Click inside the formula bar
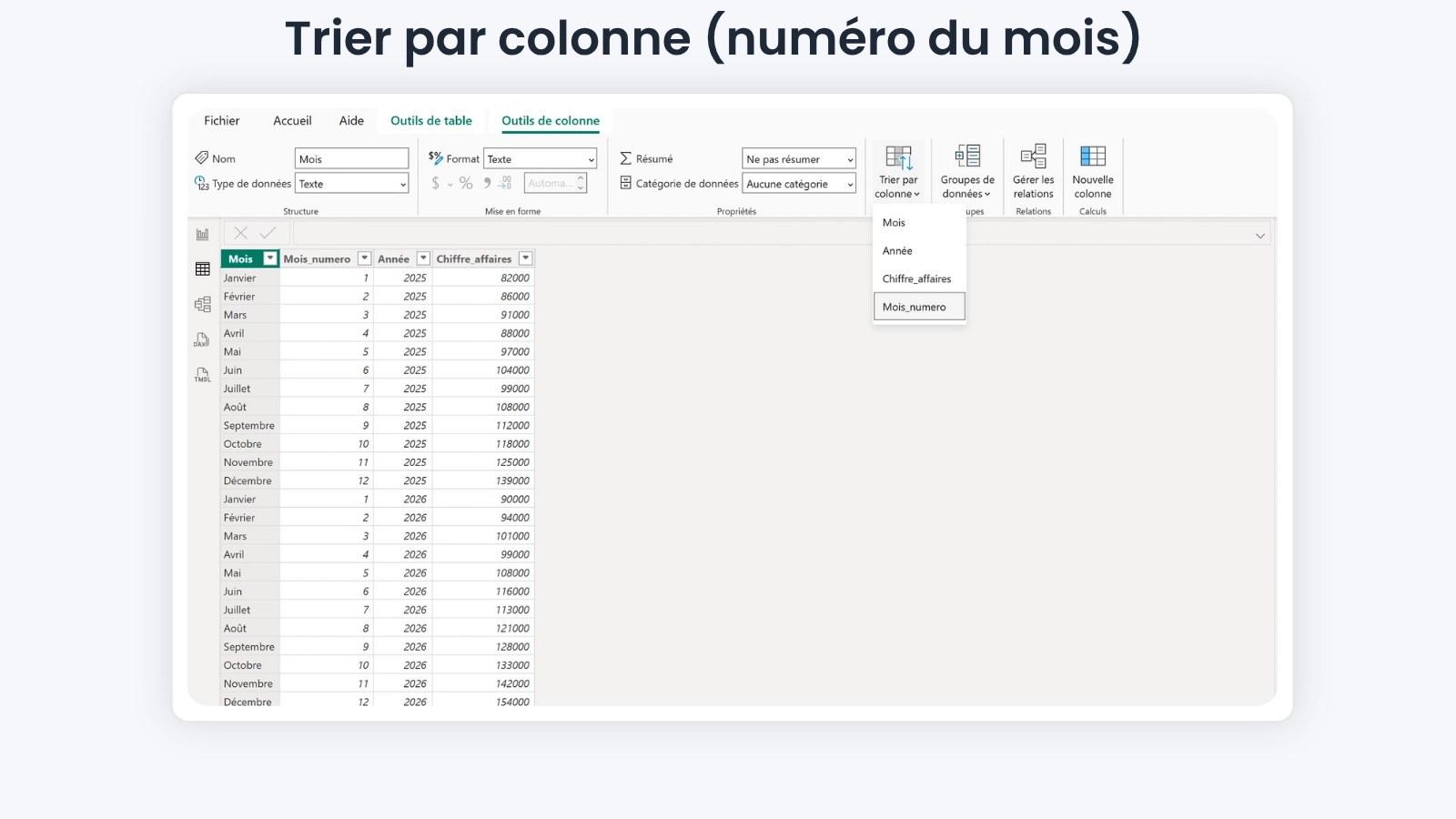 [781, 234]
